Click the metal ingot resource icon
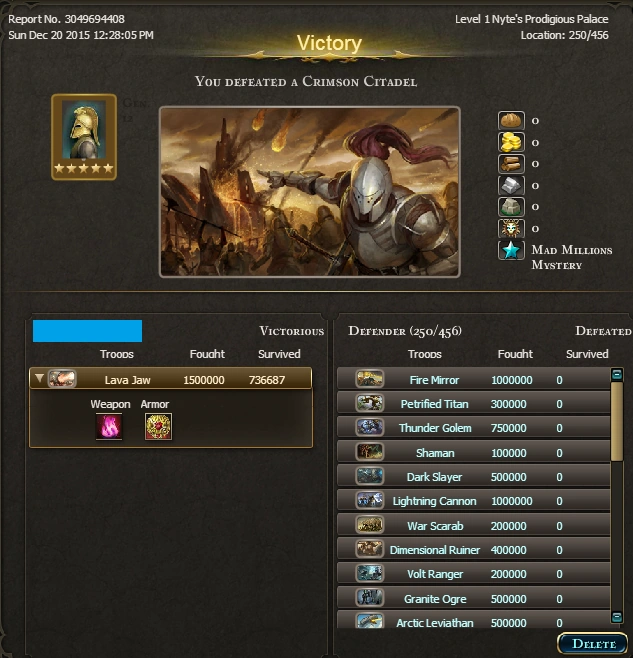 pyautogui.click(x=511, y=185)
